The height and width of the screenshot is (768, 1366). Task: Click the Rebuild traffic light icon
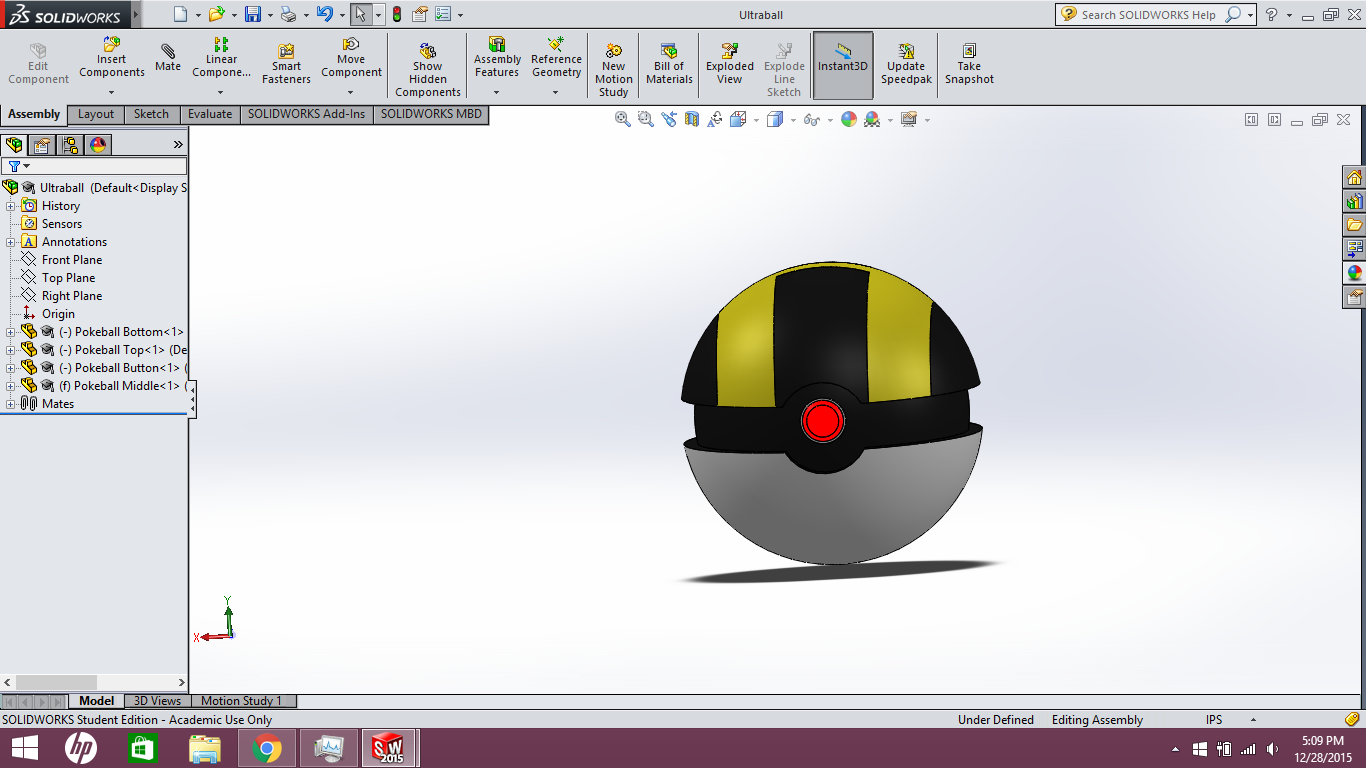(397, 15)
